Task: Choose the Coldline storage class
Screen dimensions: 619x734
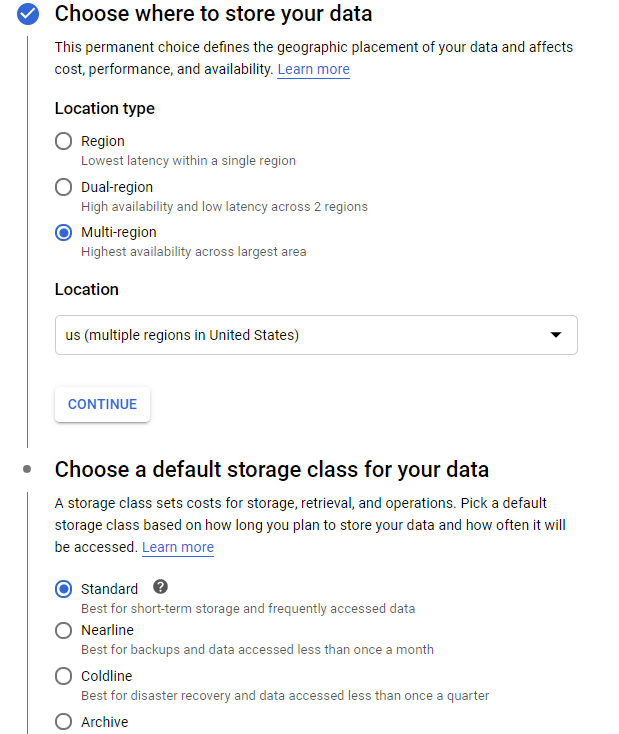Action: point(64,676)
